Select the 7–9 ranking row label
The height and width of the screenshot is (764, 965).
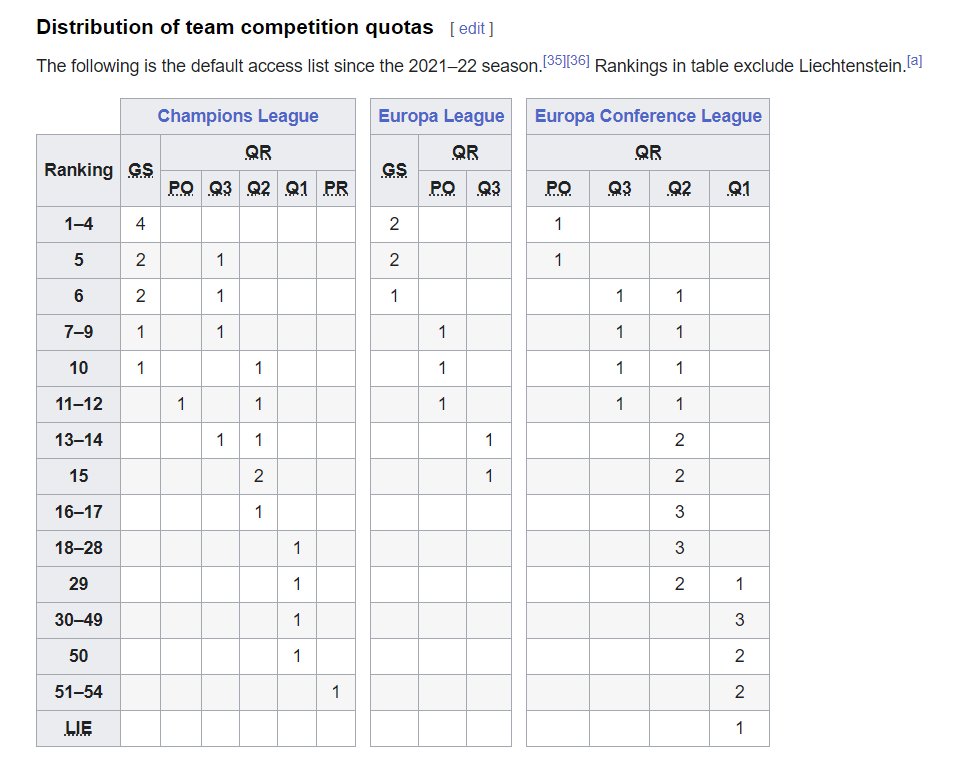(x=78, y=332)
